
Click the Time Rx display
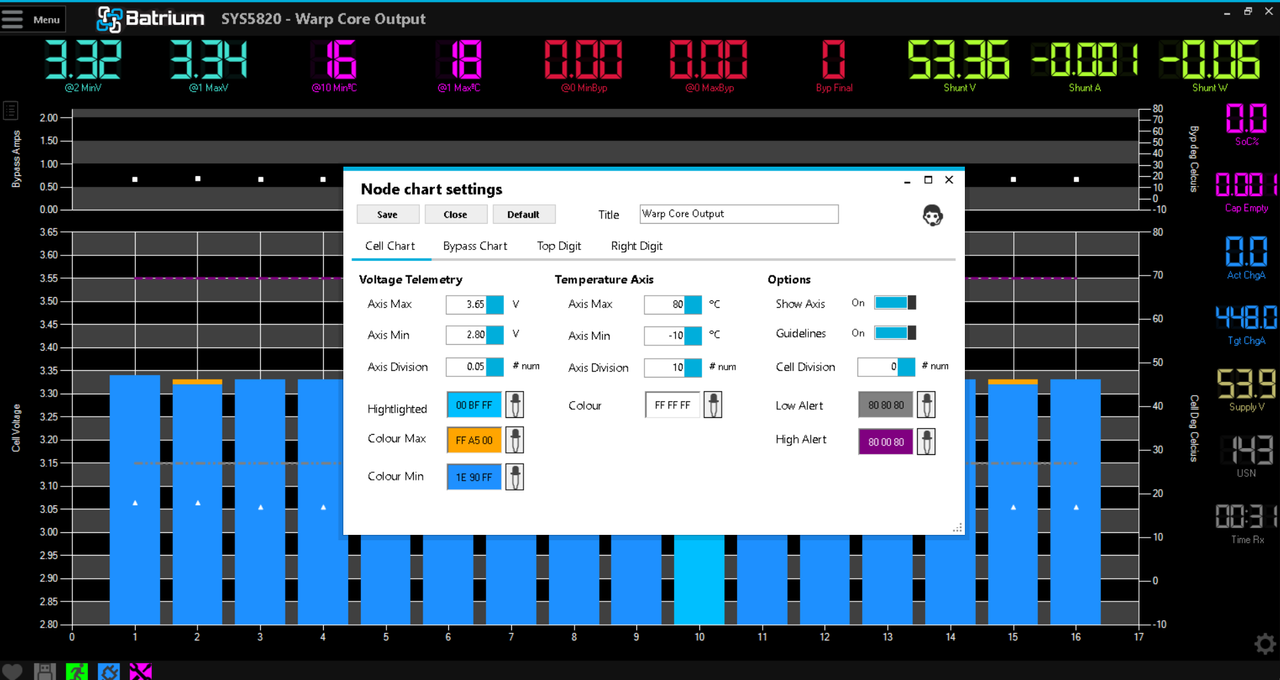[1247, 517]
